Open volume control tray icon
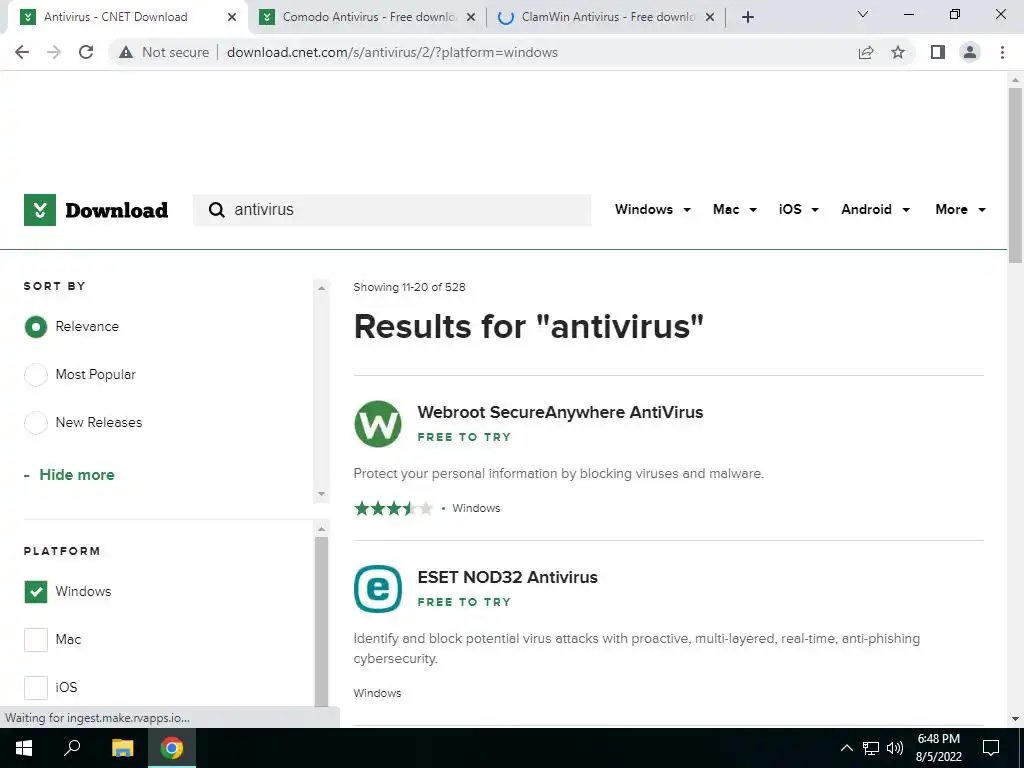Image resolution: width=1024 pixels, height=768 pixels. pyautogui.click(x=895, y=748)
